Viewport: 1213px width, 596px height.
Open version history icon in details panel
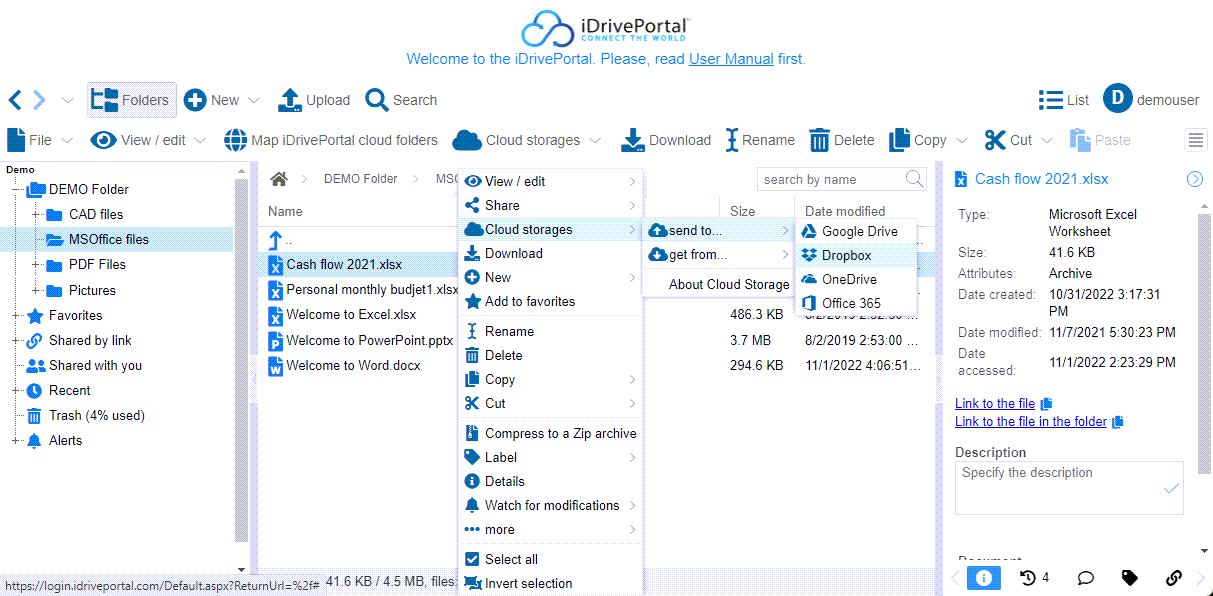point(1027,578)
